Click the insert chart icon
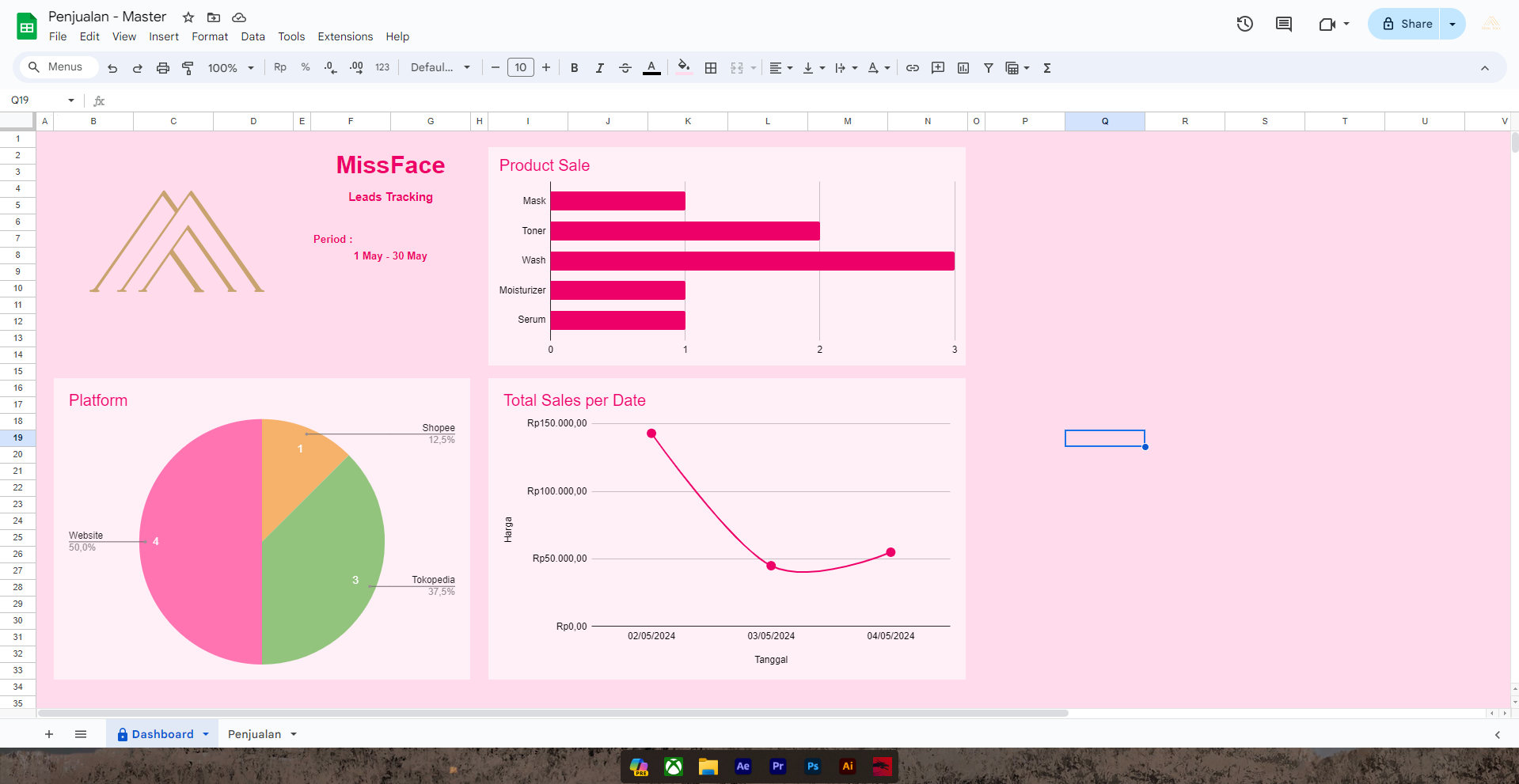The height and width of the screenshot is (784, 1519). (963, 68)
